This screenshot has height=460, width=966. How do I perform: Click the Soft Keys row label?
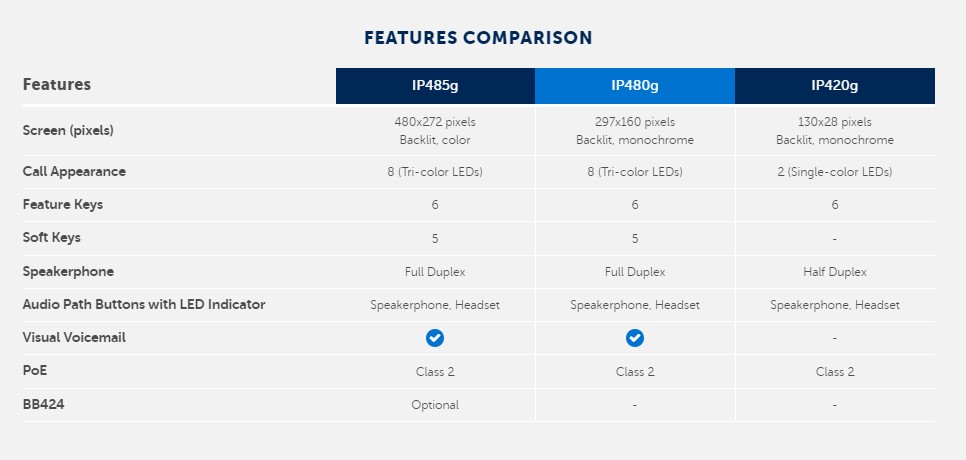52,237
